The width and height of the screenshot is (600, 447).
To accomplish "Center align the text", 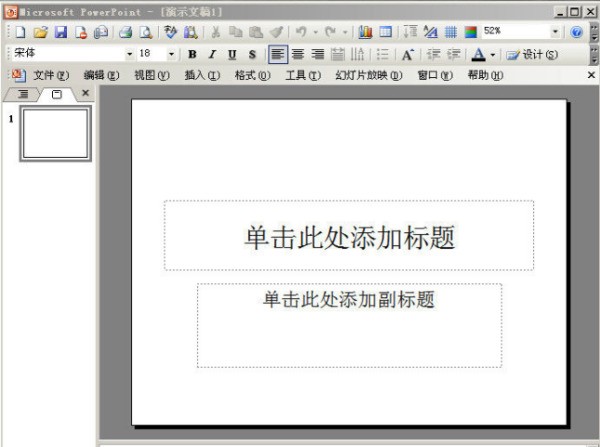I will click(x=298, y=54).
